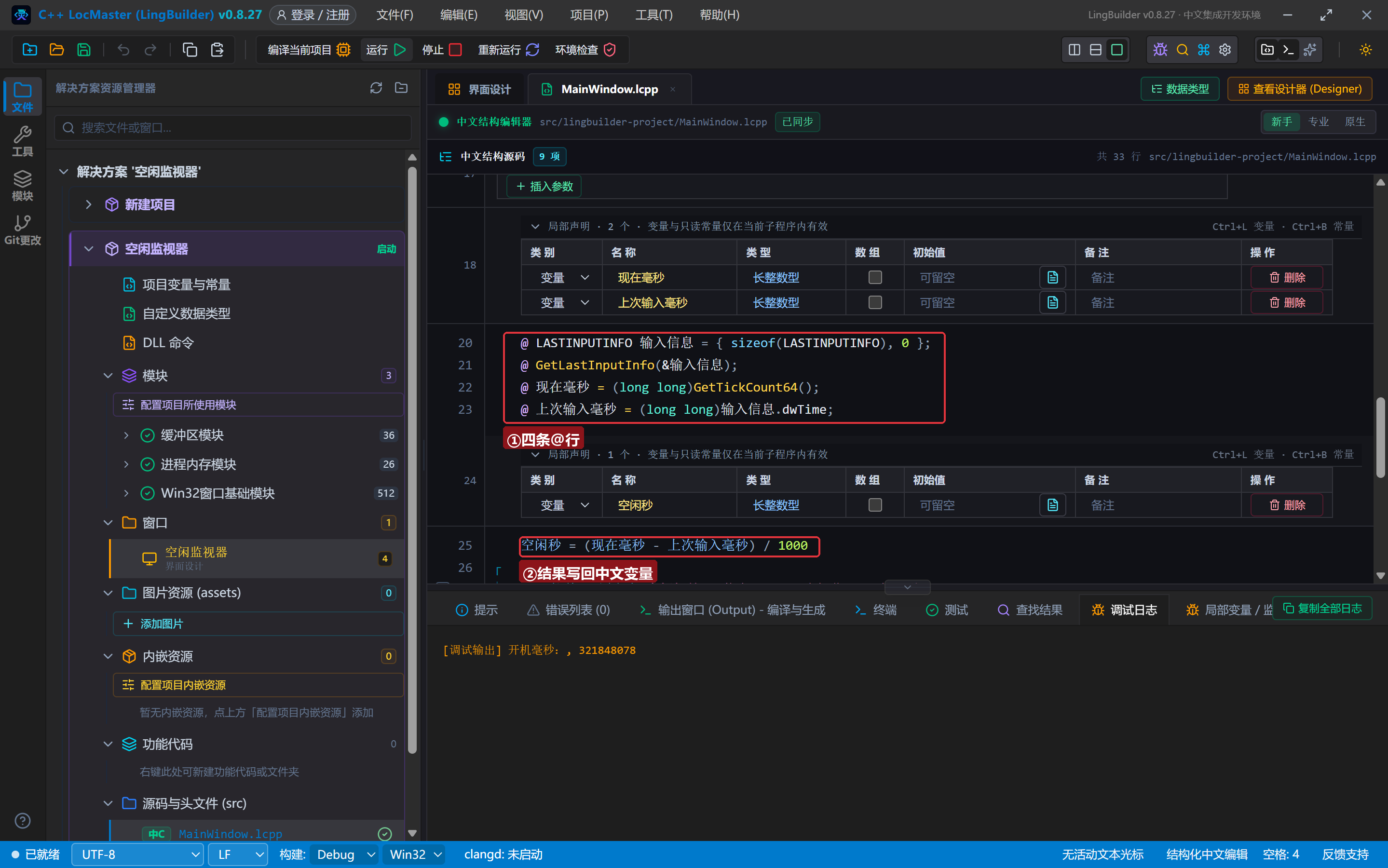Open the terminal prompt toolbar icon
The image size is (1388, 868).
point(1288,50)
